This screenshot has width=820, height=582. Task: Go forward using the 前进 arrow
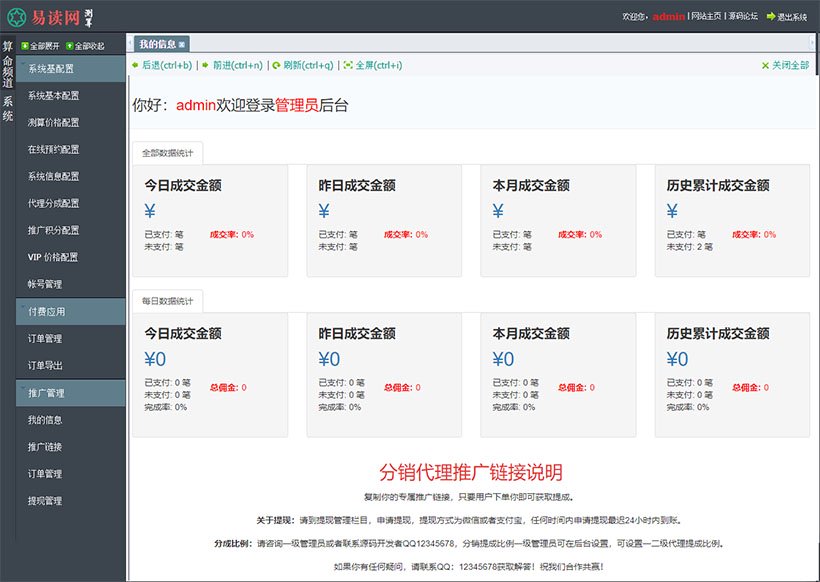point(206,65)
